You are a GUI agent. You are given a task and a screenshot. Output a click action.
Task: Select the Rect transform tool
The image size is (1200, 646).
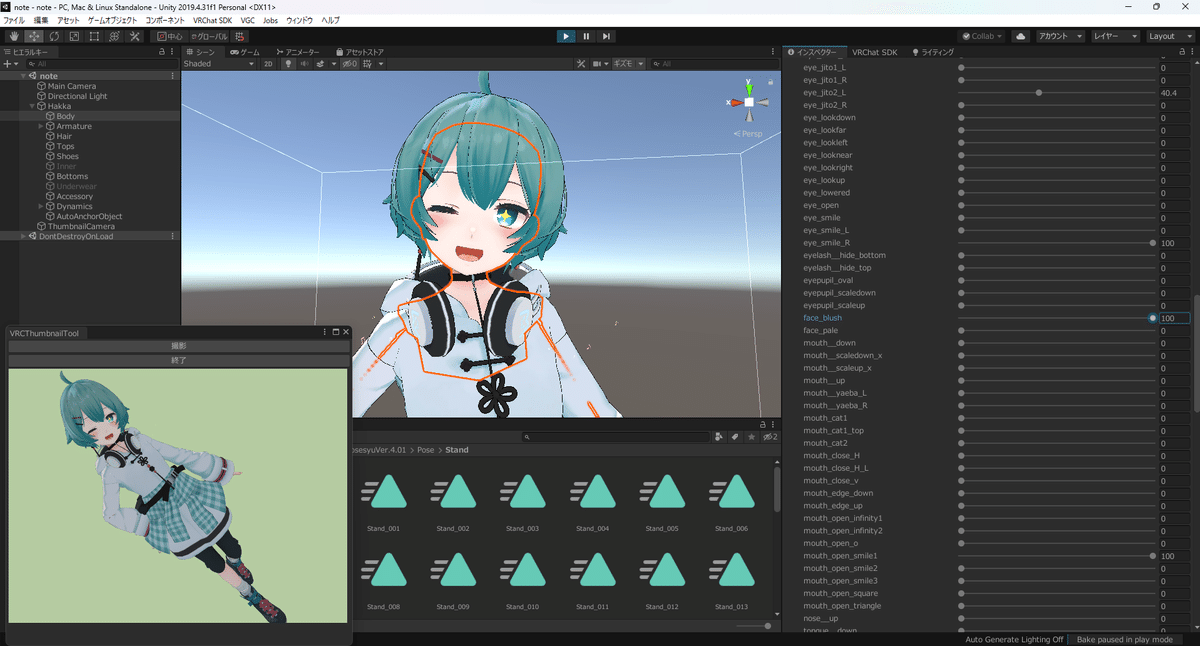(x=94, y=36)
